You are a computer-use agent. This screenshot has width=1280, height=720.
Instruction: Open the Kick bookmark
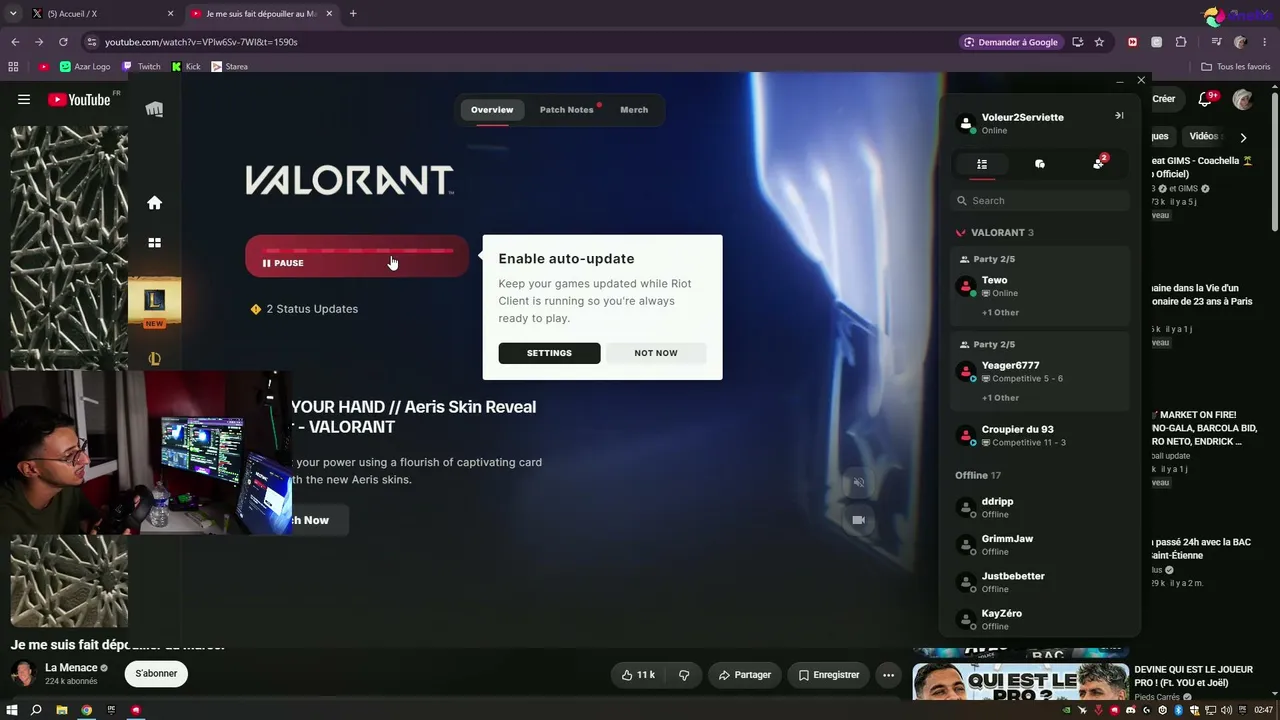click(186, 66)
